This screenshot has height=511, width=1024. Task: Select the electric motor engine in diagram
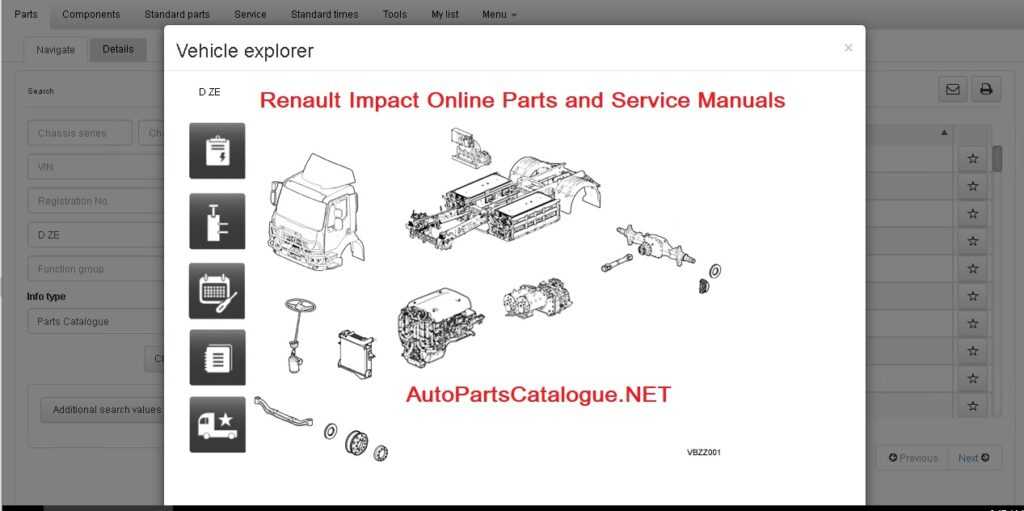441,330
